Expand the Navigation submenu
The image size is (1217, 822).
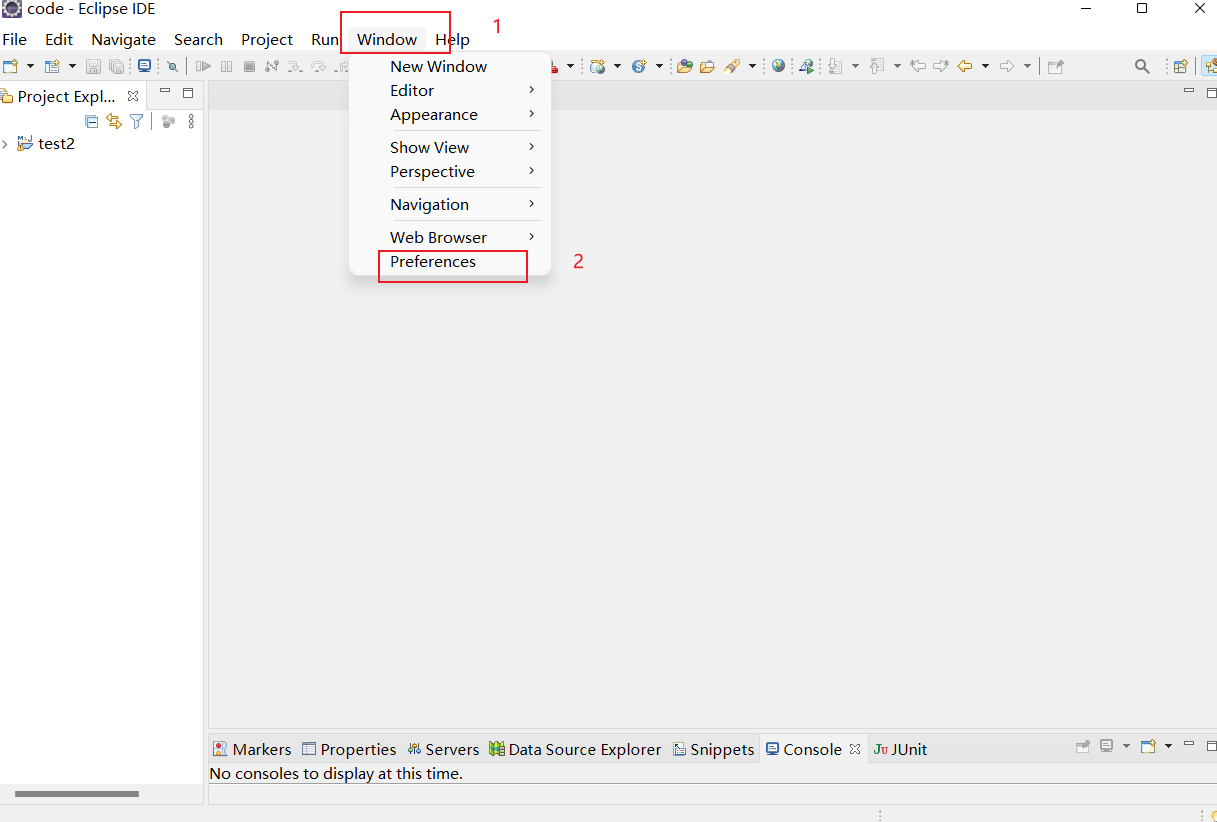pyautogui.click(x=449, y=204)
